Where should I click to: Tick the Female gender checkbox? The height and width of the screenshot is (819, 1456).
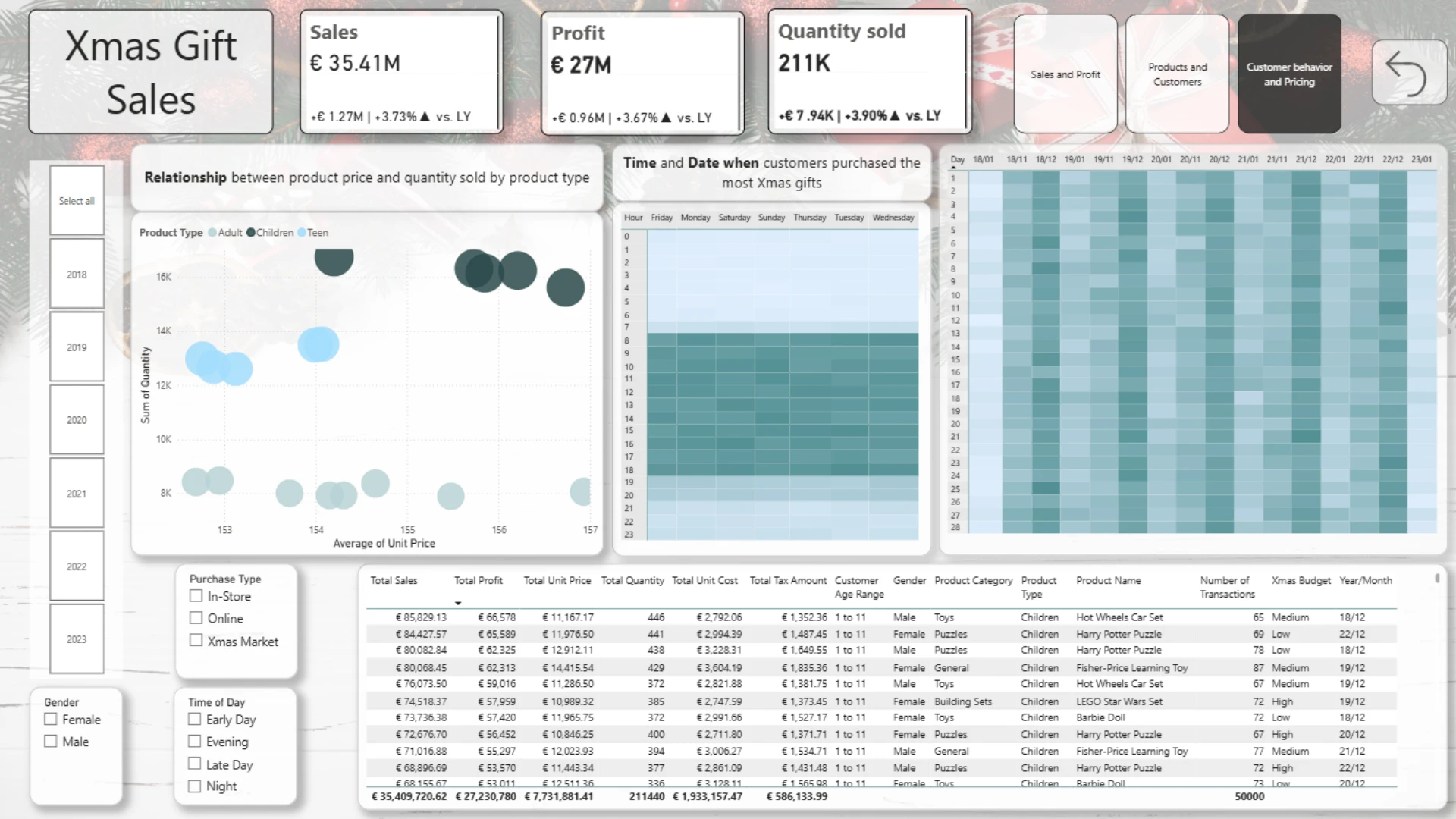click(x=51, y=719)
